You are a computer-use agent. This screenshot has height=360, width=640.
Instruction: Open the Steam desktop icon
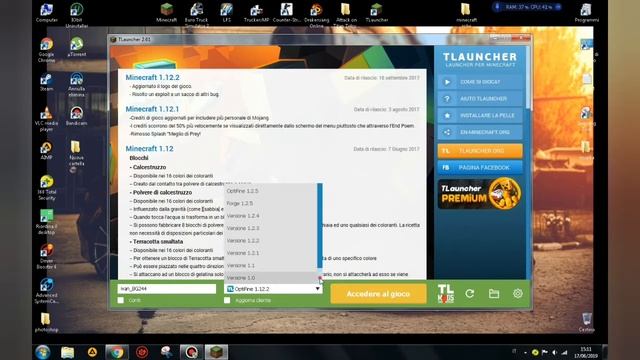pyautogui.click(x=46, y=82)
